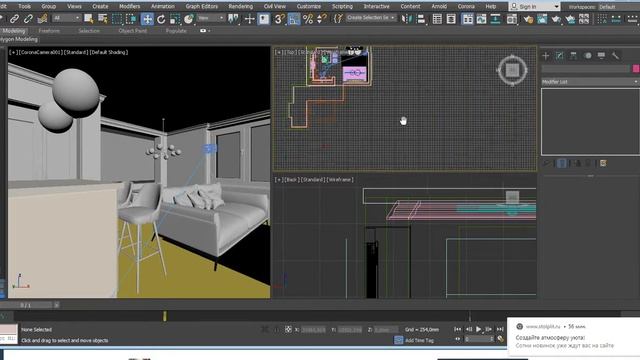
Task: Click the Add Time Tag label
Action: [419, 340]
